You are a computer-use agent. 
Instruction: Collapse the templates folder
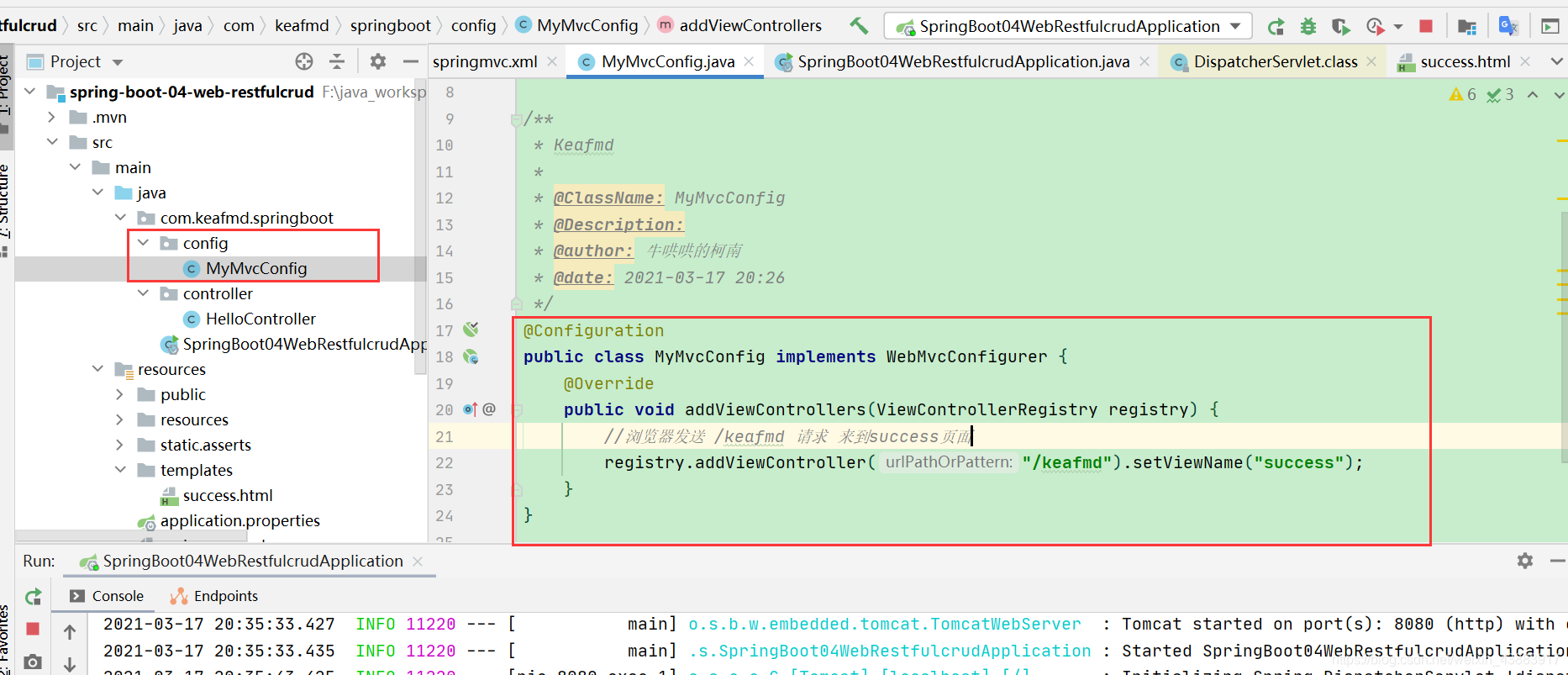(120, 469)
